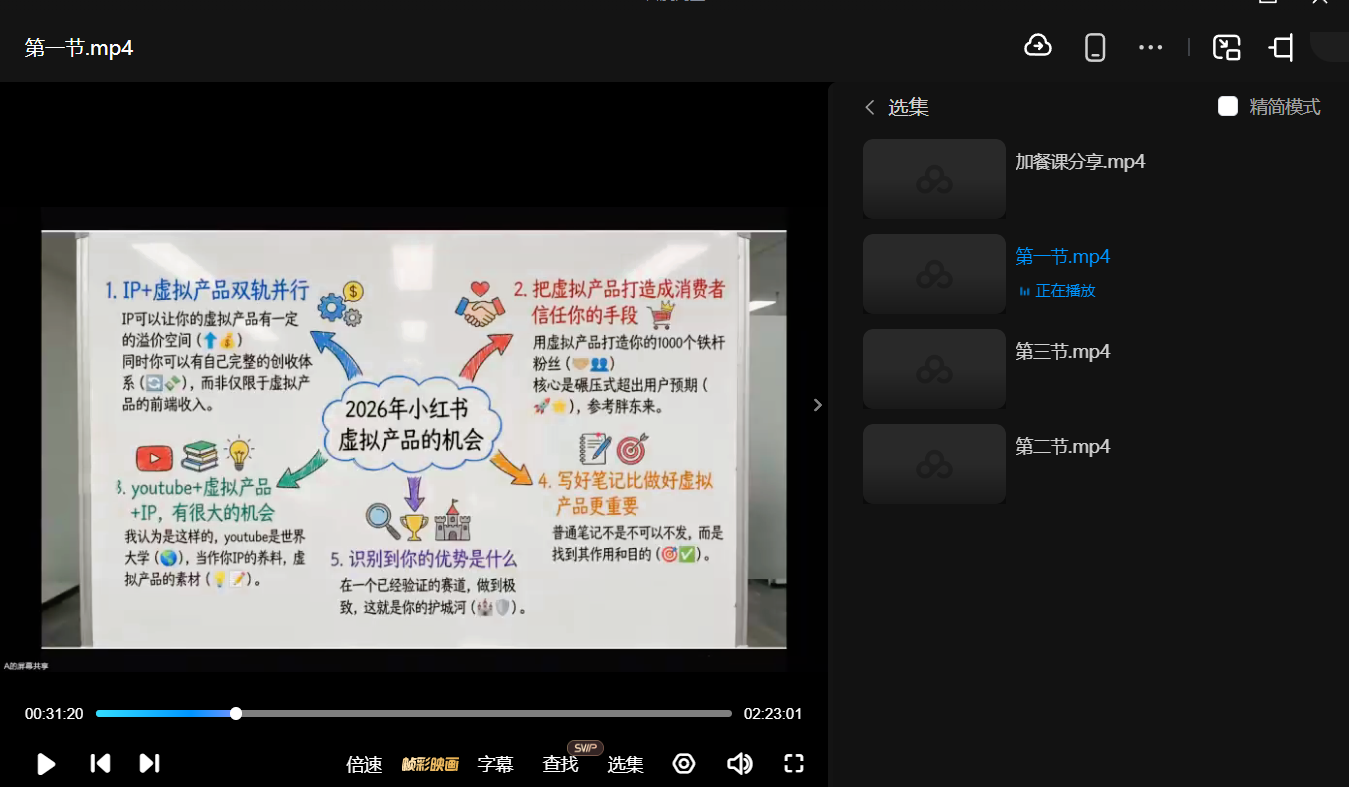
Task: Skip to the previous video
Action: 100,764
